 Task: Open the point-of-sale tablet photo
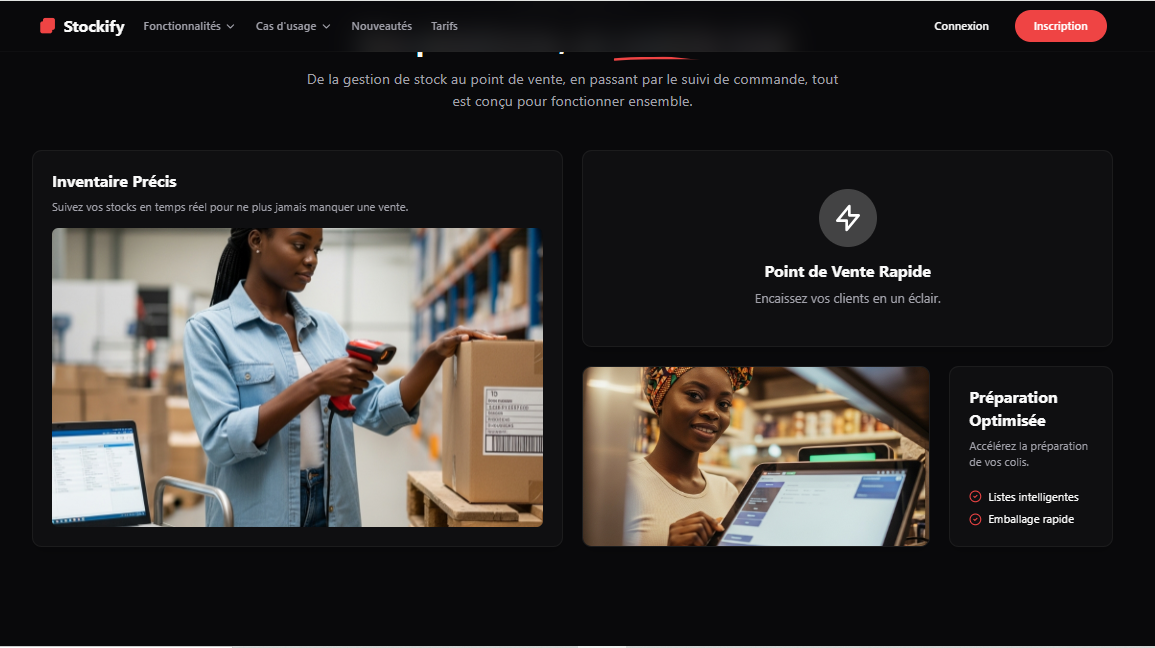[x=756, y=457]
